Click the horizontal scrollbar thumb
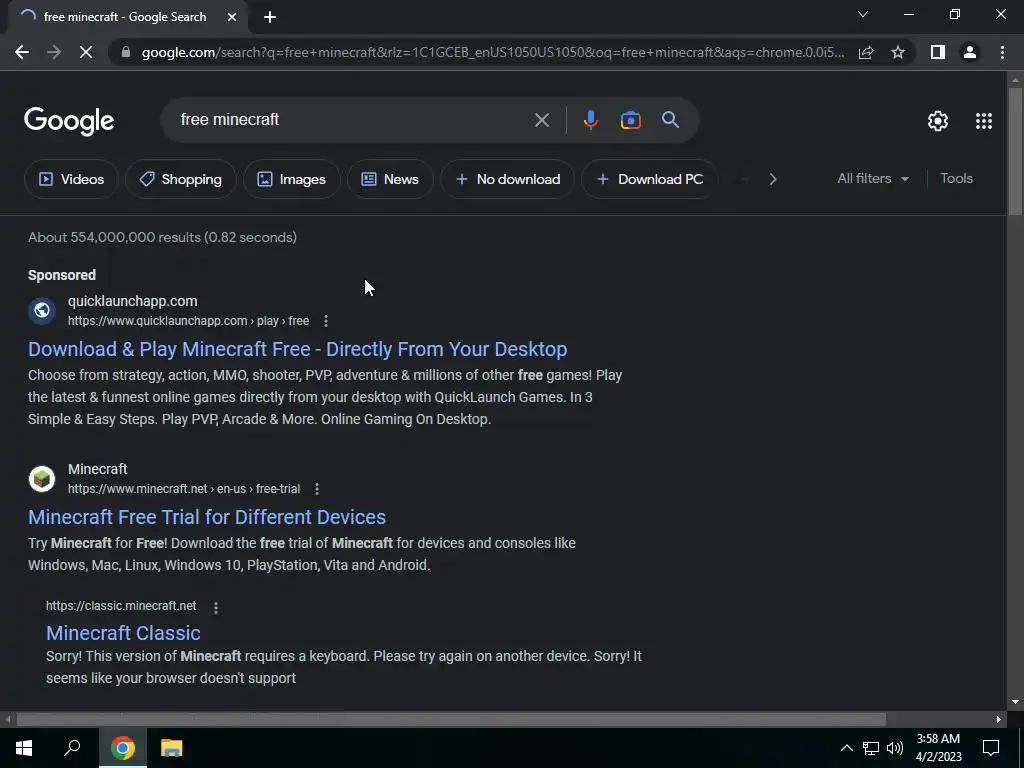1024x768 pixels. pyautogui.click(x=451, y=719)
